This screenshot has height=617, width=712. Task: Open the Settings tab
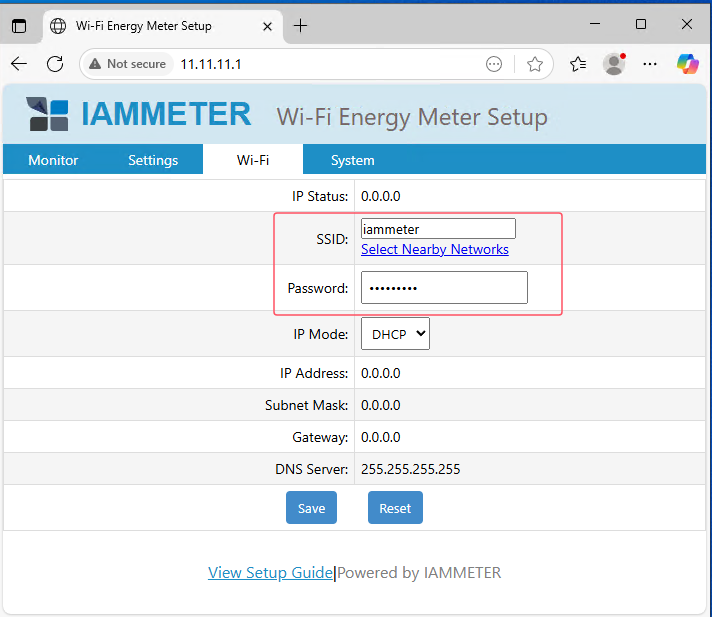153,160
